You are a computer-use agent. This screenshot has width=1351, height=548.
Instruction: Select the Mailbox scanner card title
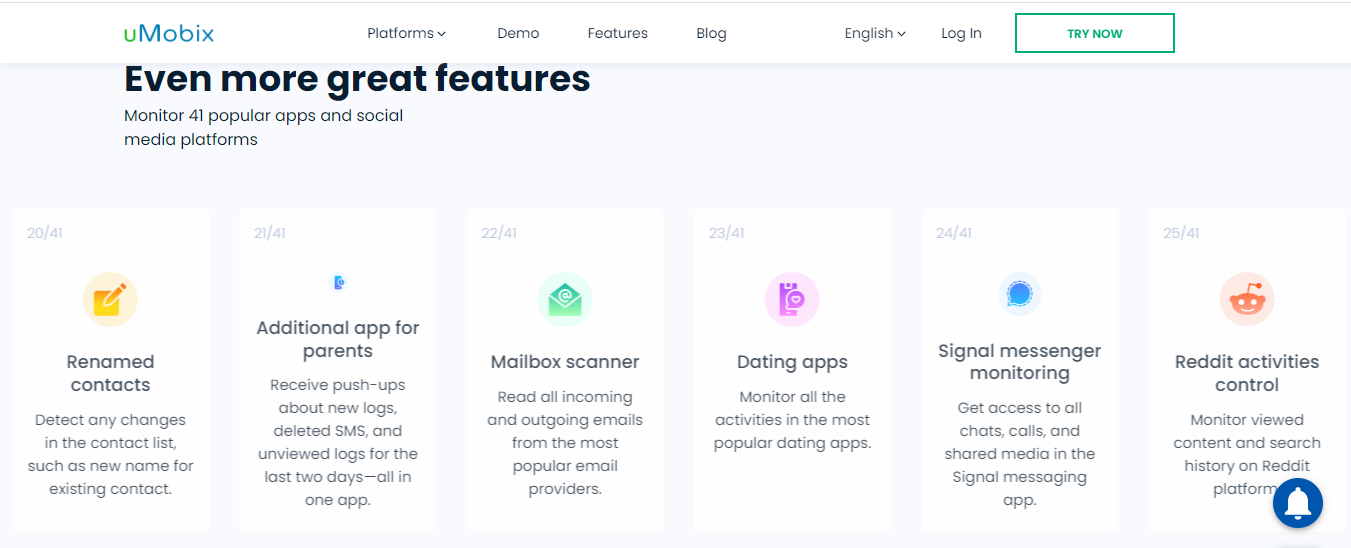click(x=565, y=362)
